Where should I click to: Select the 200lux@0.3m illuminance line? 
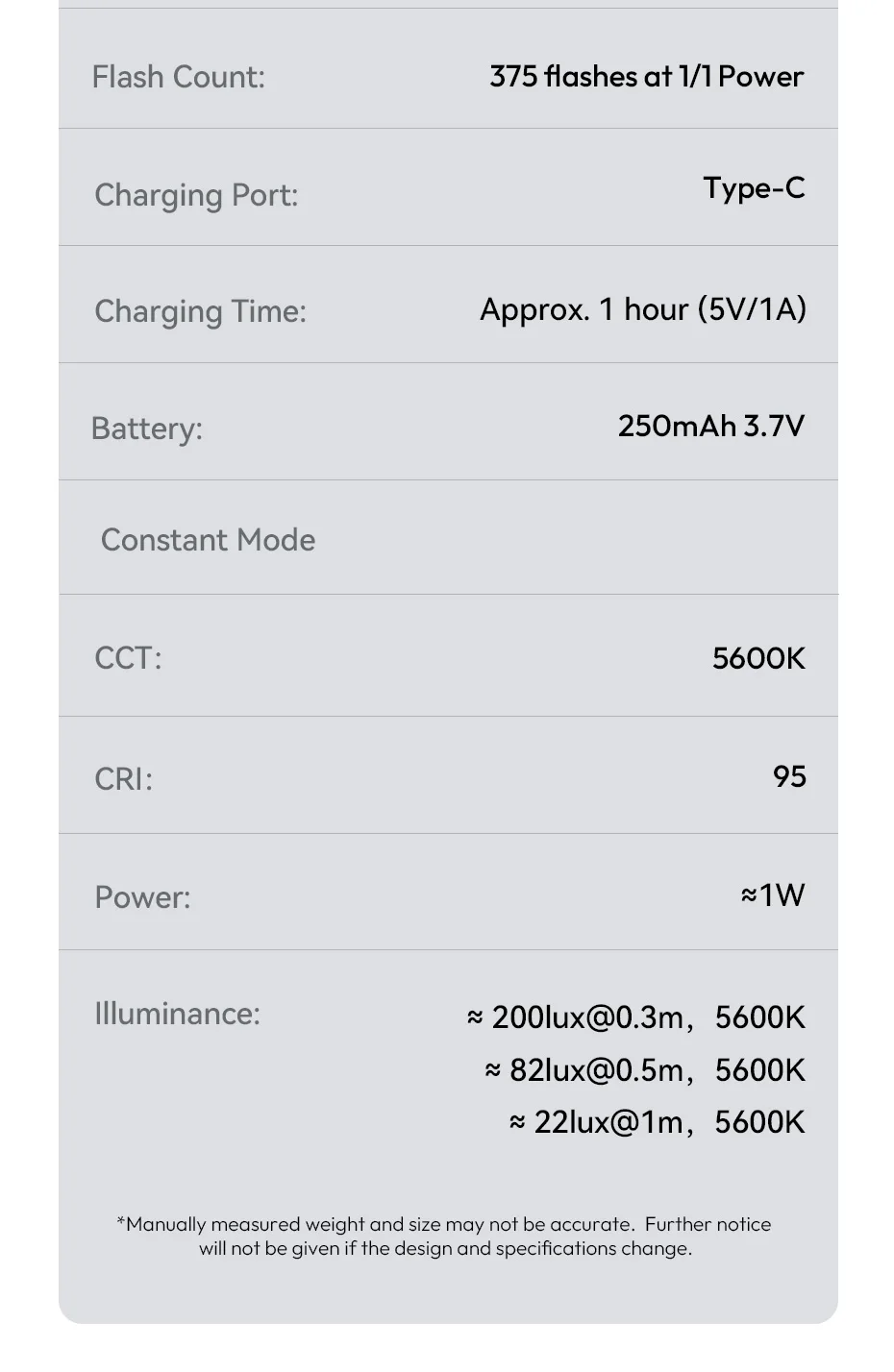point(635,1017)
